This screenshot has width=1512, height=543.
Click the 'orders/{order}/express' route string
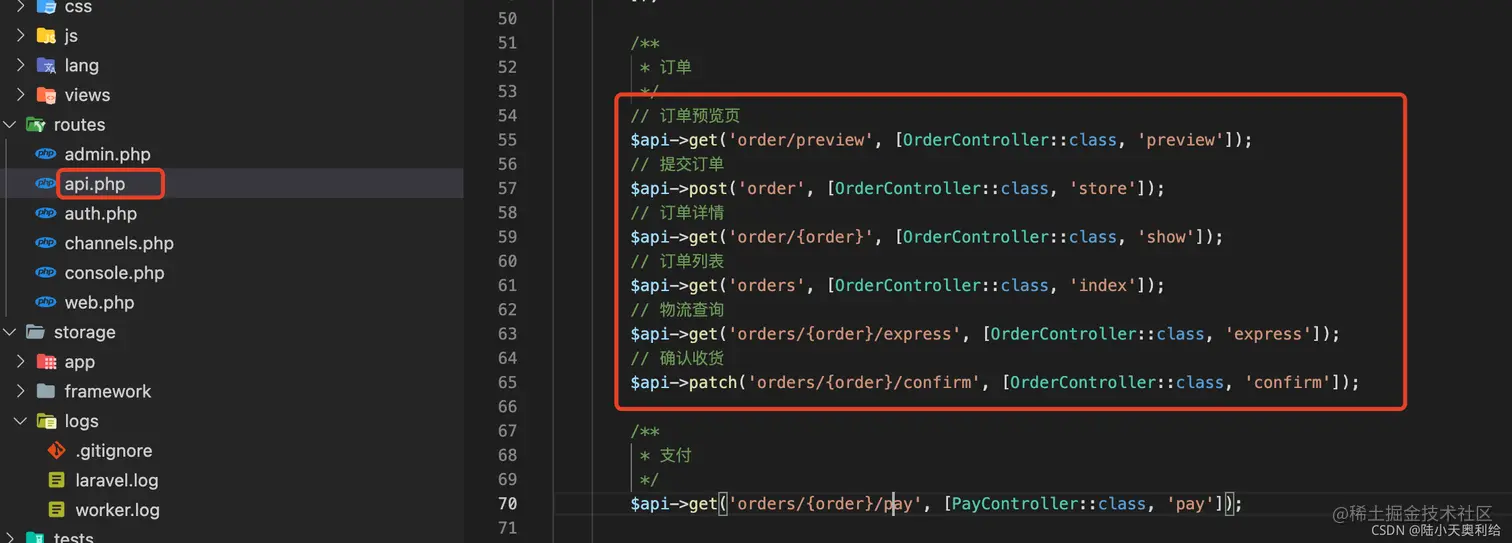tap(844, 334)
